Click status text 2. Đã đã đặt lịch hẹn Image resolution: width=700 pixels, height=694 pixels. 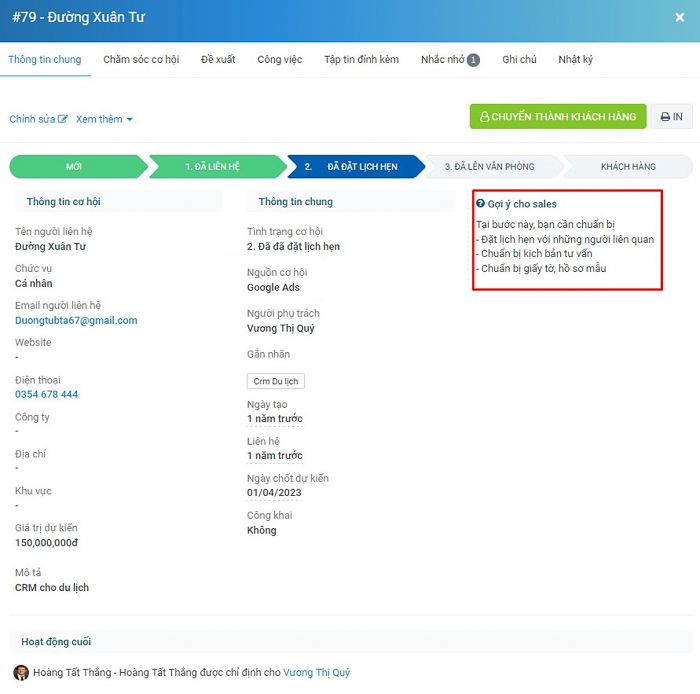293,246
